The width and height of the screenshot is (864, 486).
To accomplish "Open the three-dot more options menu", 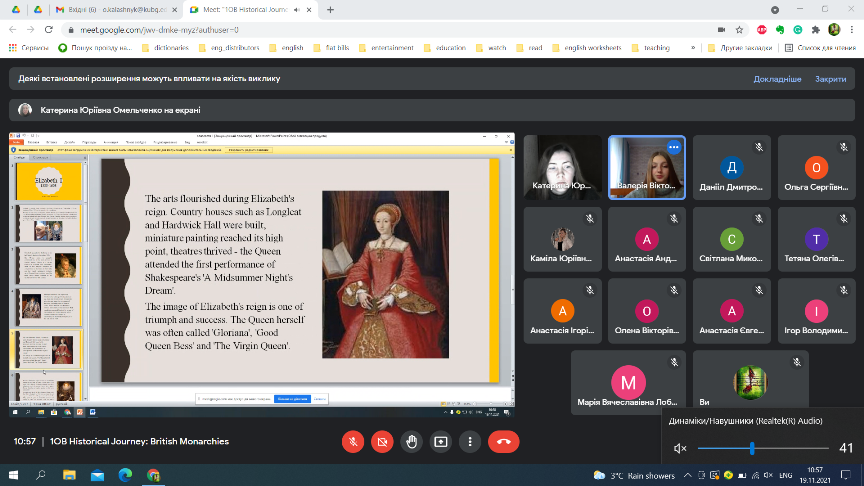I will 469,441.
